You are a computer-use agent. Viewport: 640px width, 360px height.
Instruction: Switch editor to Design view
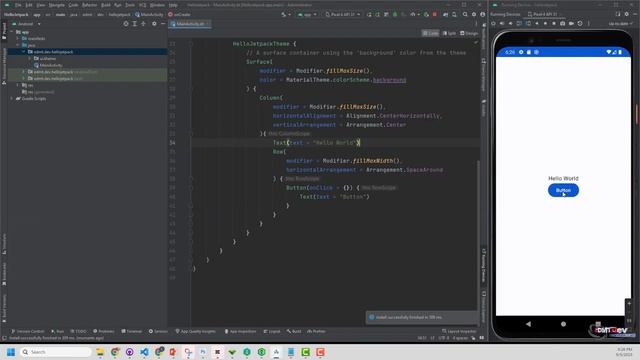[469, 33]
